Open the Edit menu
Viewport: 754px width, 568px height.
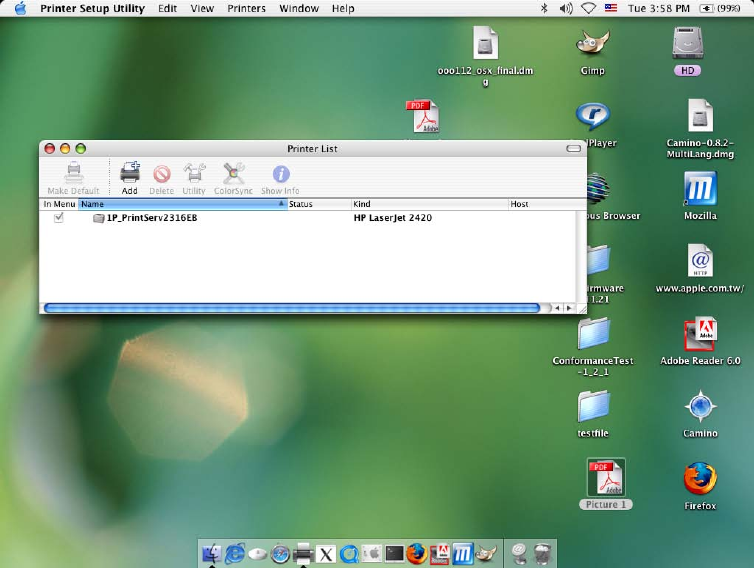(167, 8)
